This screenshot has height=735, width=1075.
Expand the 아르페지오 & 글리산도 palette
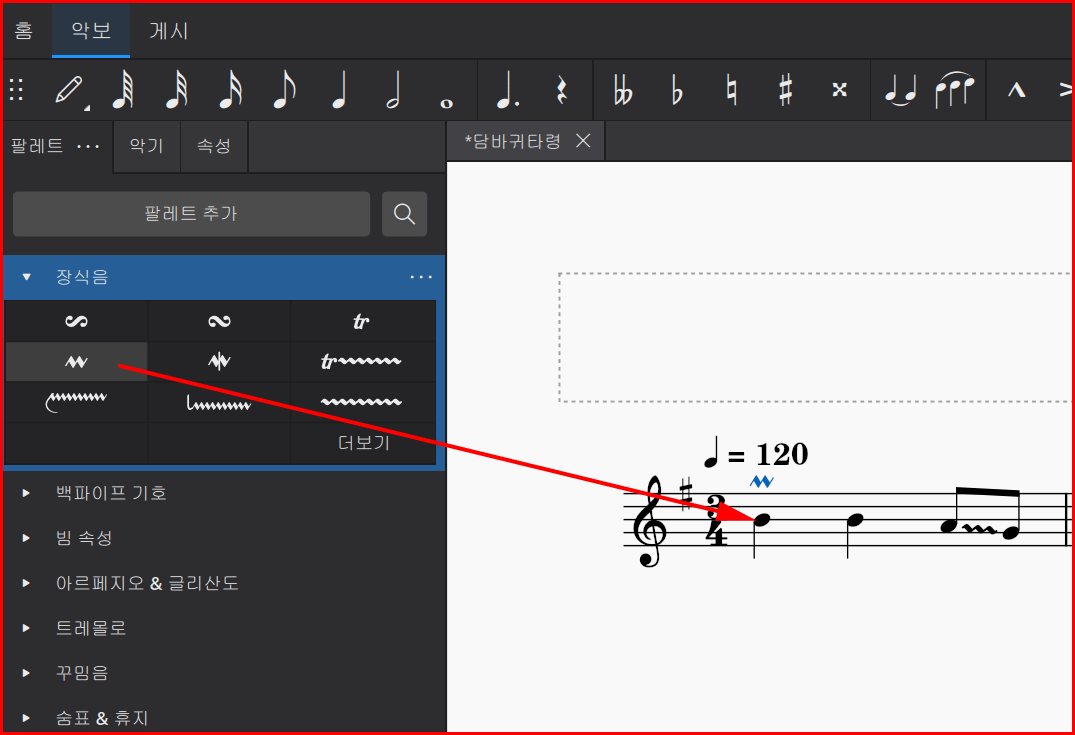point(27,583)
